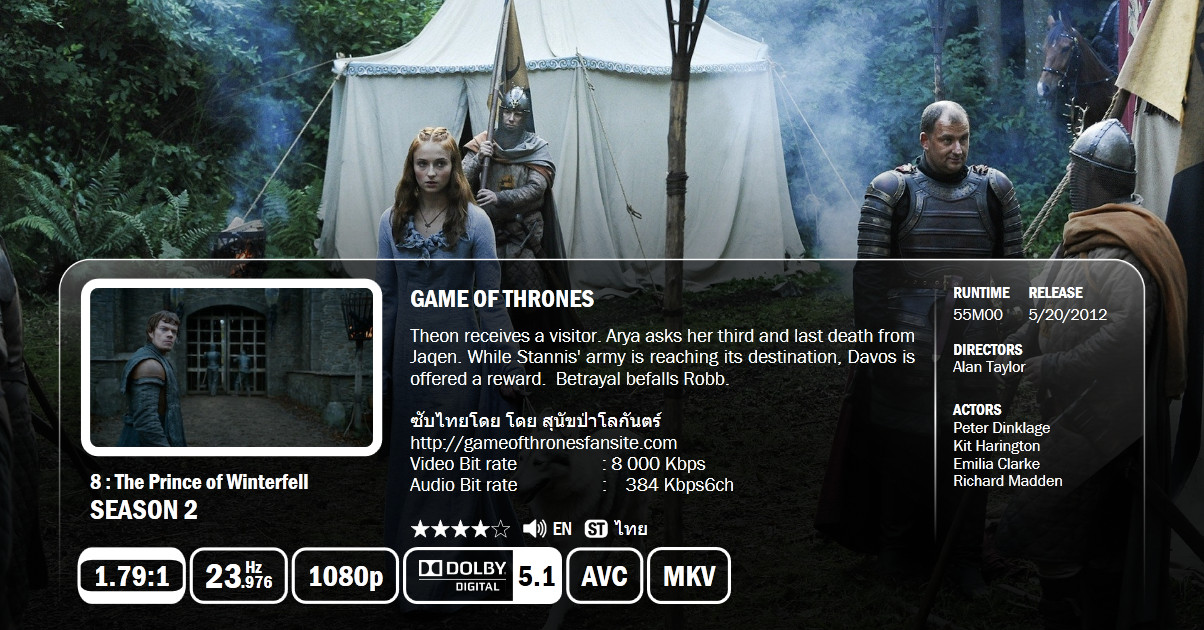Click the ST subtitle icon

pos(596,528)
